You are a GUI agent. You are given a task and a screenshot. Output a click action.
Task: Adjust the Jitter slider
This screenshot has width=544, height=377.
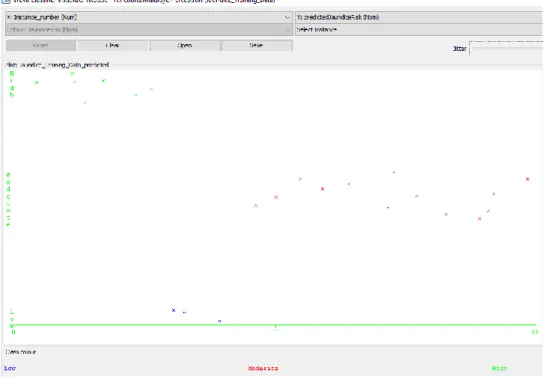click(x=506, y=49)
